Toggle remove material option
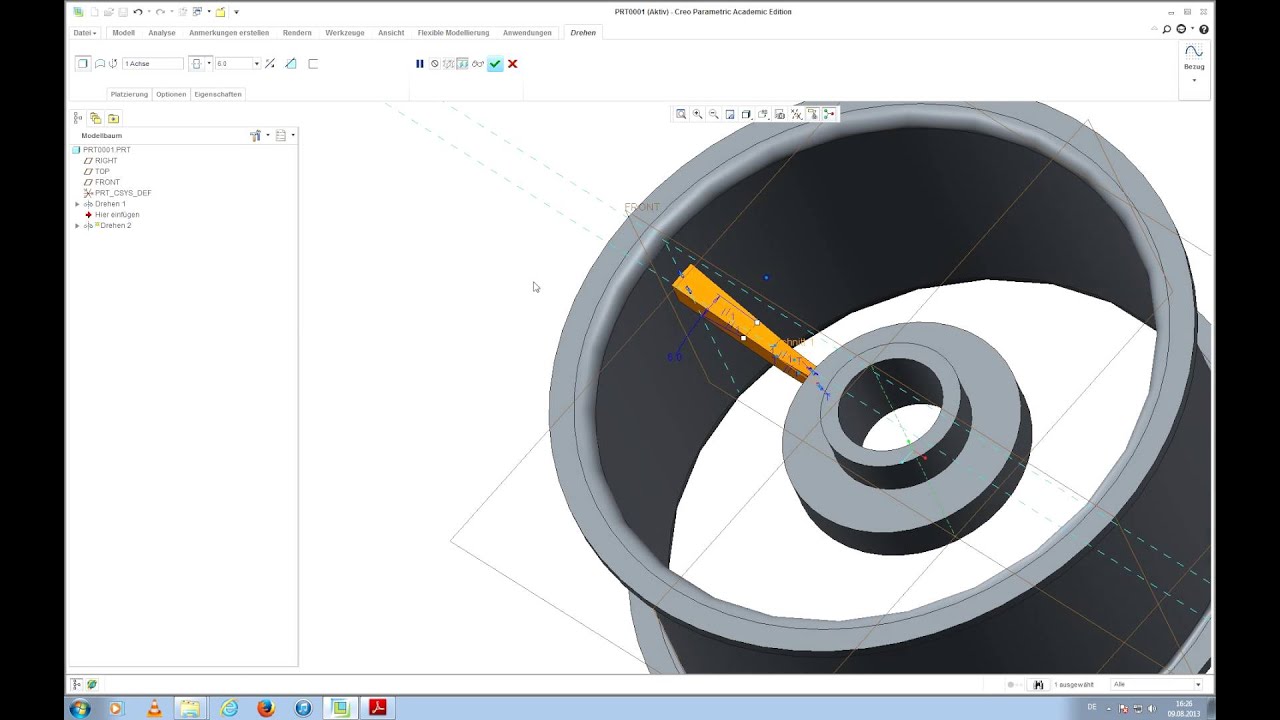The height and width of the screenshot is (720, 1280). click(290, 63)
